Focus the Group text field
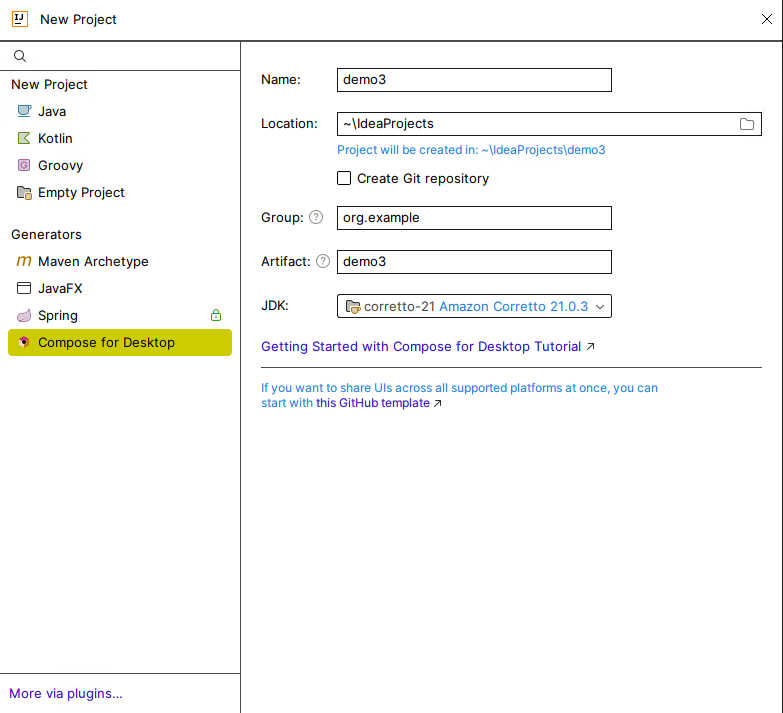783x713 pixels. [x=474, y=218]
